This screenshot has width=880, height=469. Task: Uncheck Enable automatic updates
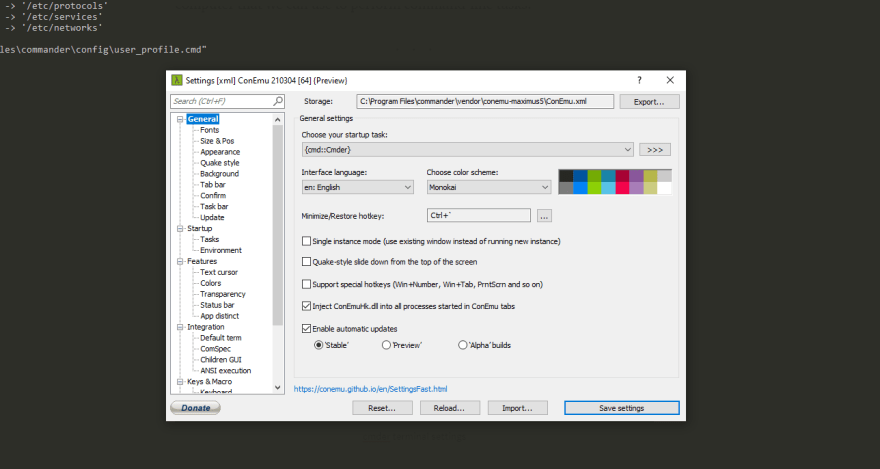point(306,329)
